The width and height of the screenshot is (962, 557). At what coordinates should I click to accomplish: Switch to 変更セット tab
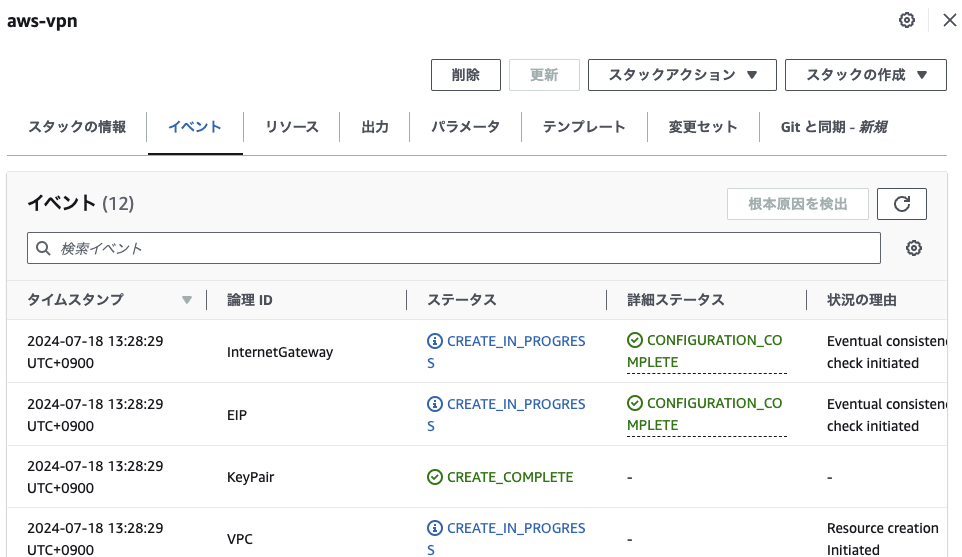click(703, 127)
